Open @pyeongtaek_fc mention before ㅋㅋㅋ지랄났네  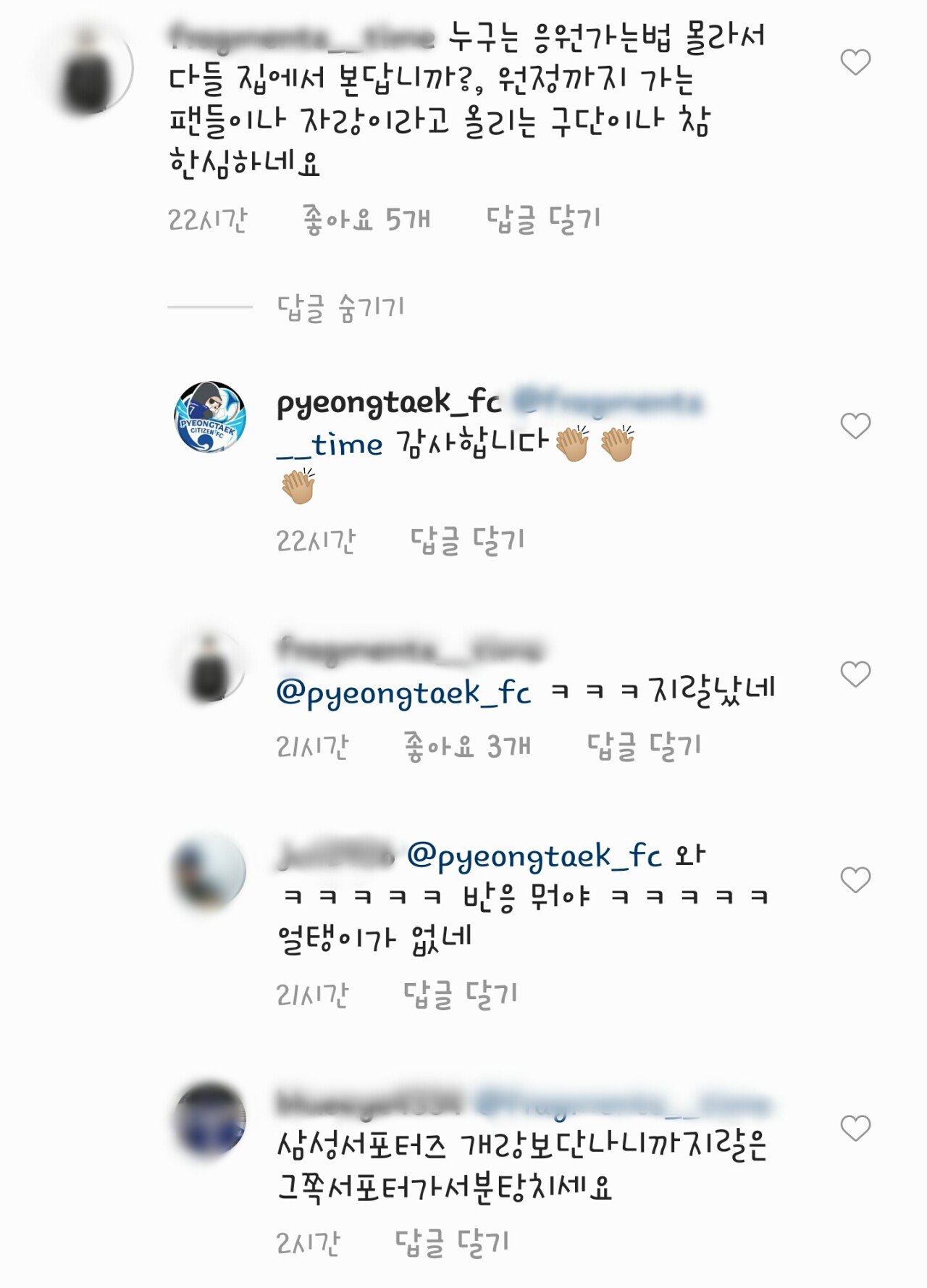click(404, 693)
